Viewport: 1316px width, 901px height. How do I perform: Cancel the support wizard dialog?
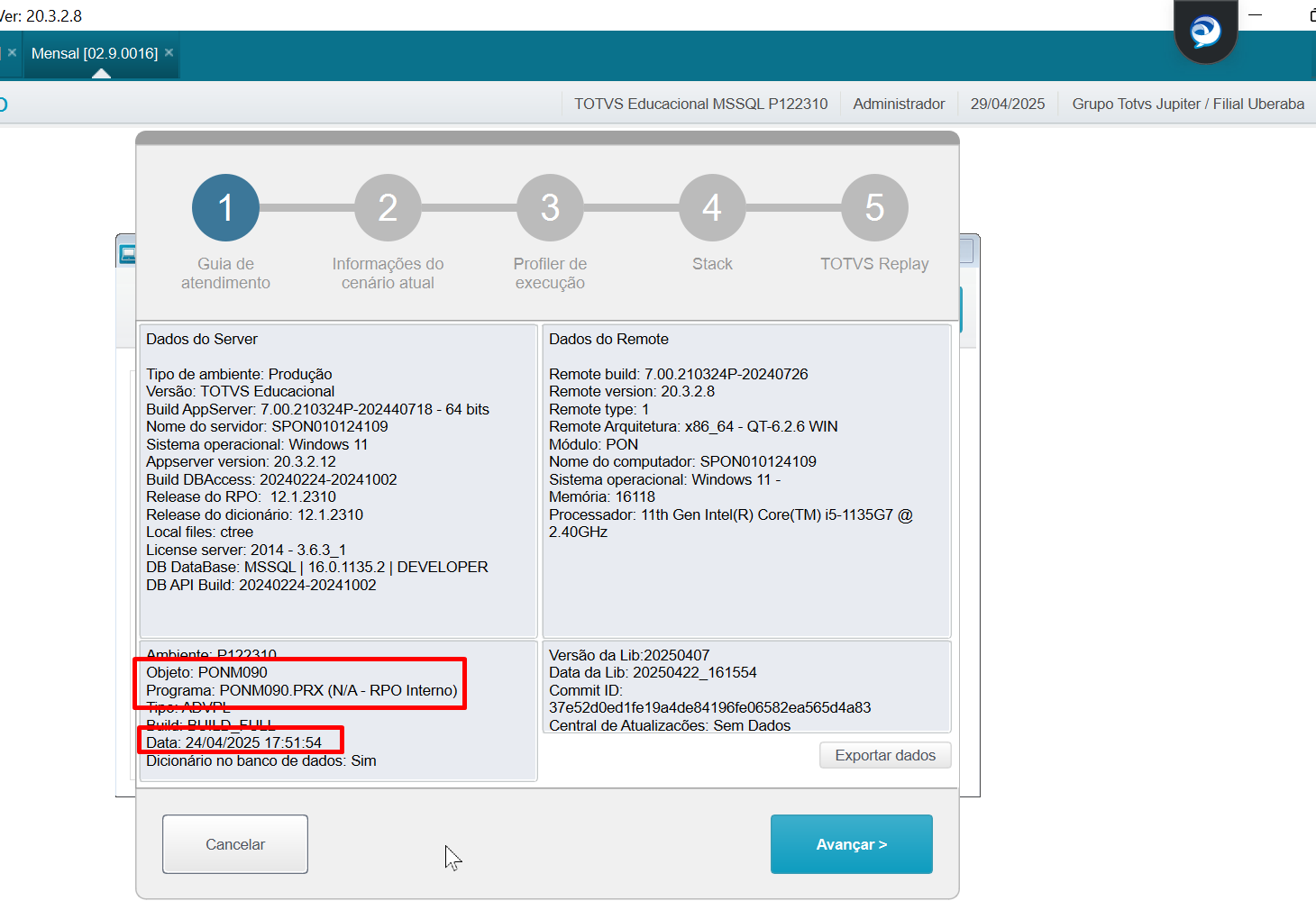click(235, 844)
